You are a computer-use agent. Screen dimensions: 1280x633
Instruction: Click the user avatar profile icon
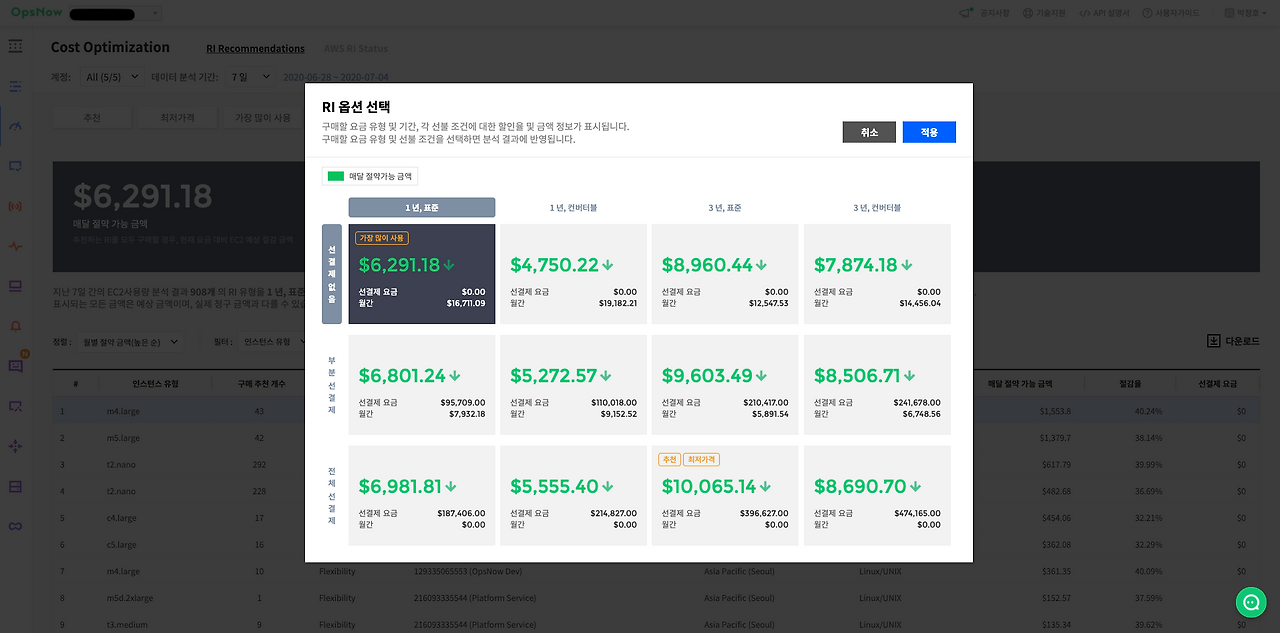(x=1229, y=13)
